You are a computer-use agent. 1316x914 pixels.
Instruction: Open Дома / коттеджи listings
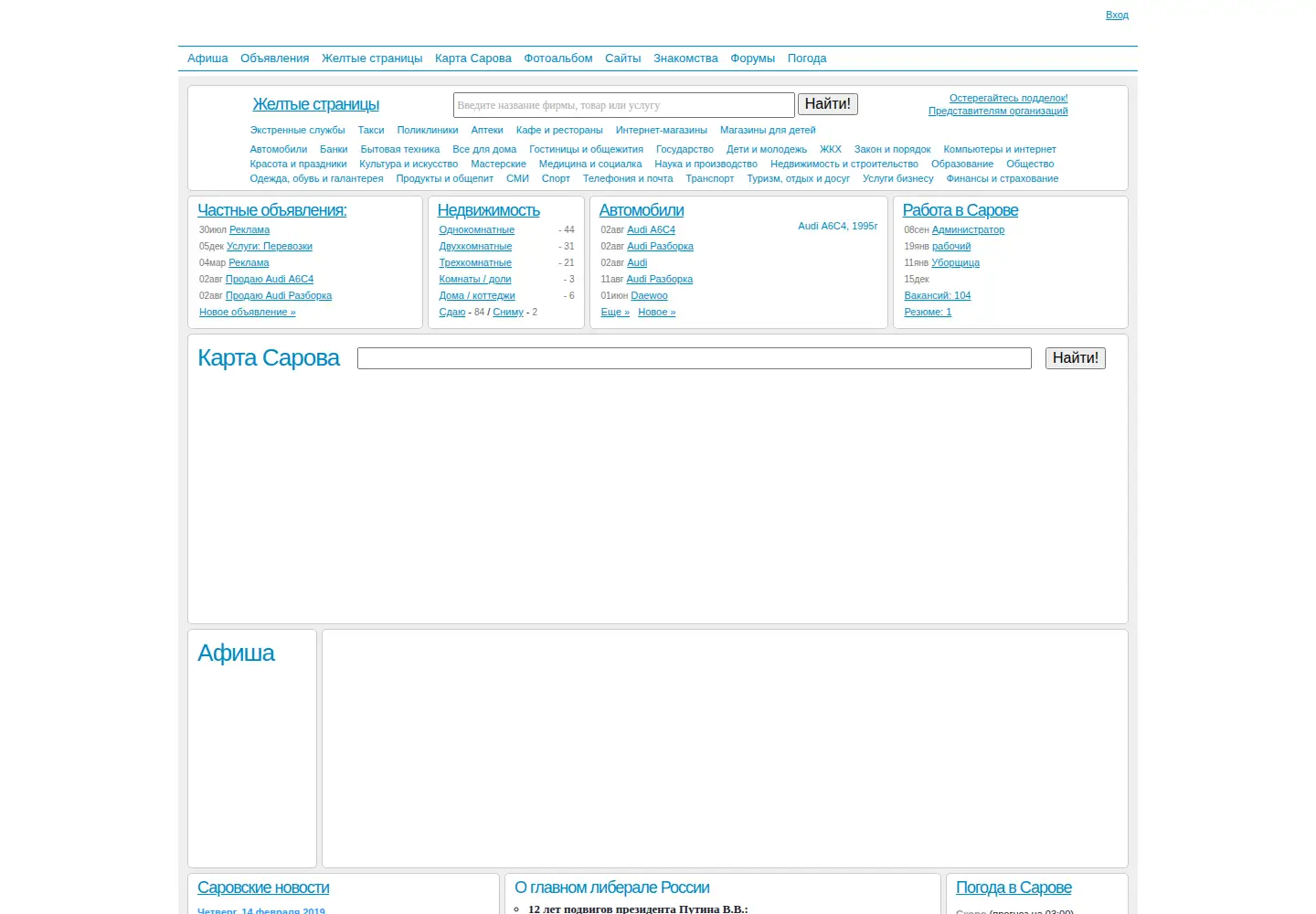coord(477,295)
